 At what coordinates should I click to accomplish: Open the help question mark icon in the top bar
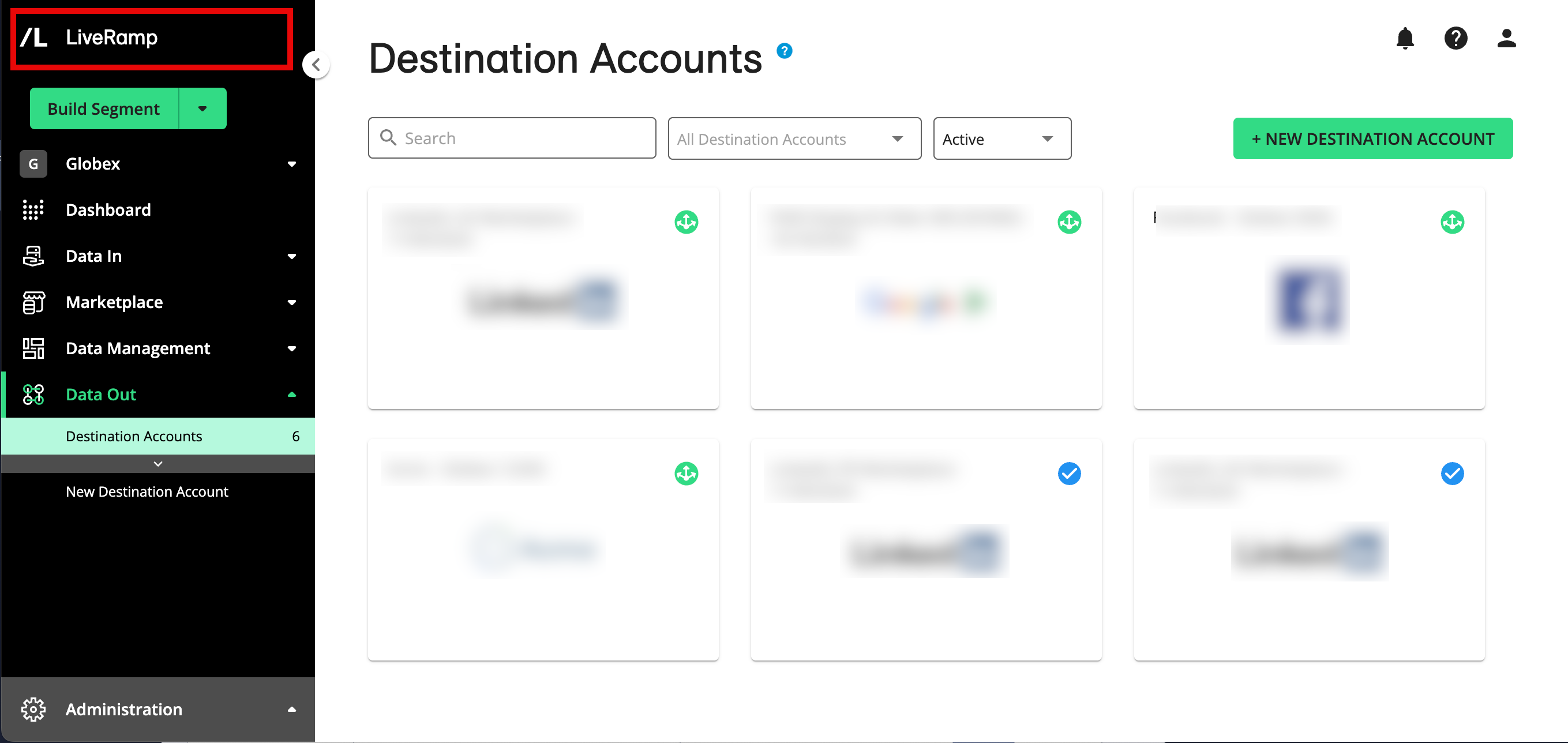pyautogui.click(x=1456, y=38)
